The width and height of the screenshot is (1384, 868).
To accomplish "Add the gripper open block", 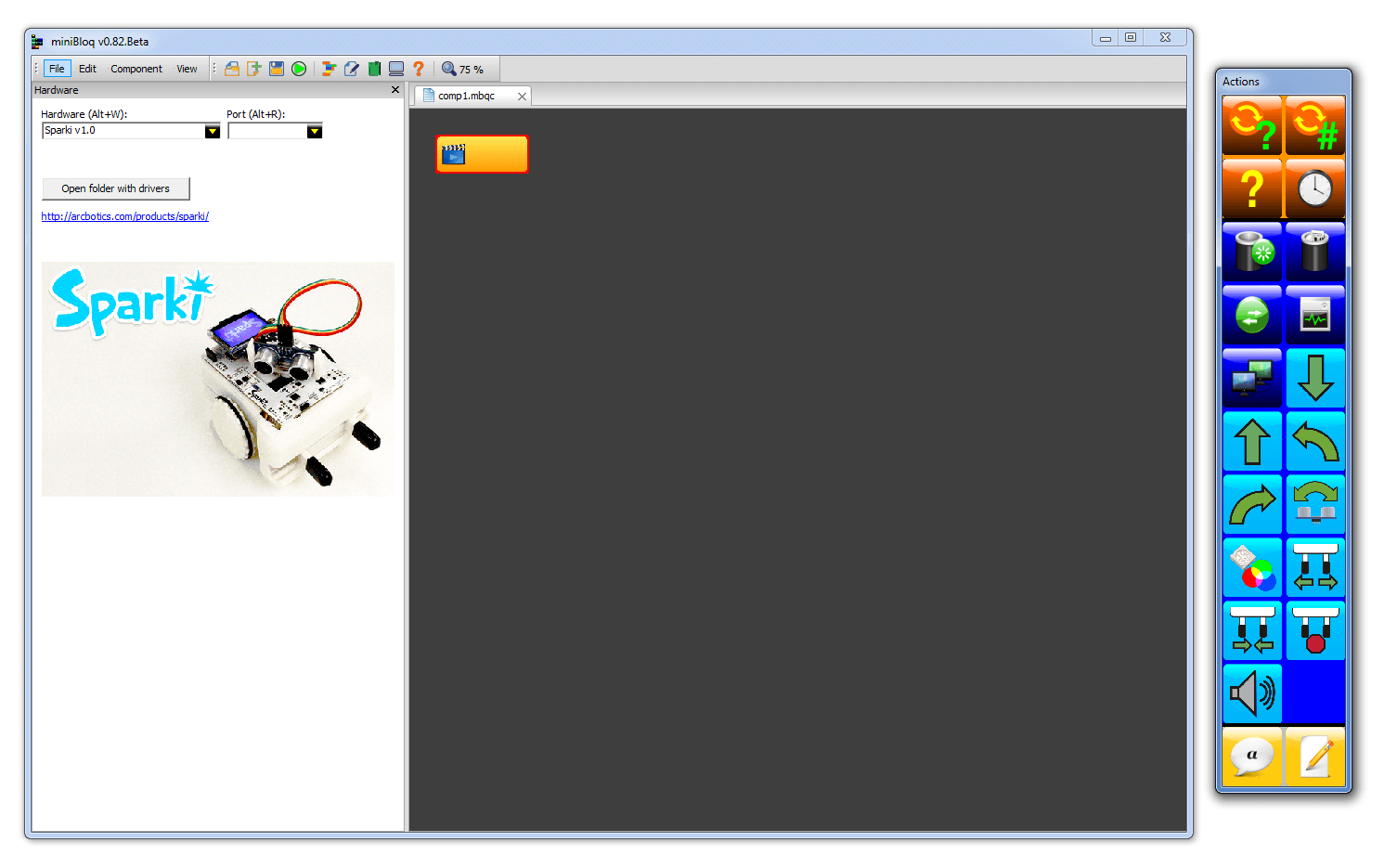I will tap(1315, 567).
